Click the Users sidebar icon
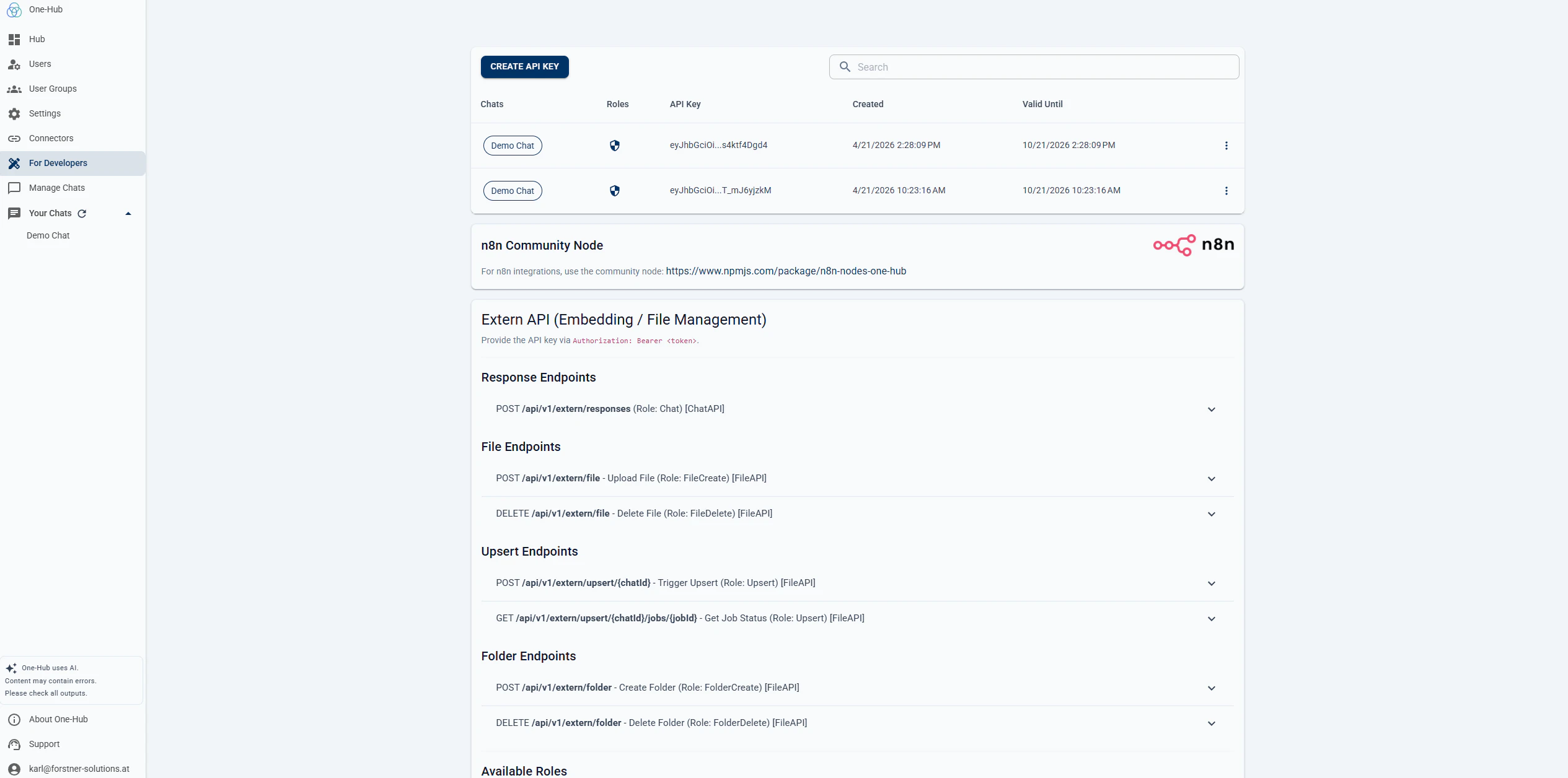The width and height of the screenshot is (1568, 778). [x=14, y=64]
